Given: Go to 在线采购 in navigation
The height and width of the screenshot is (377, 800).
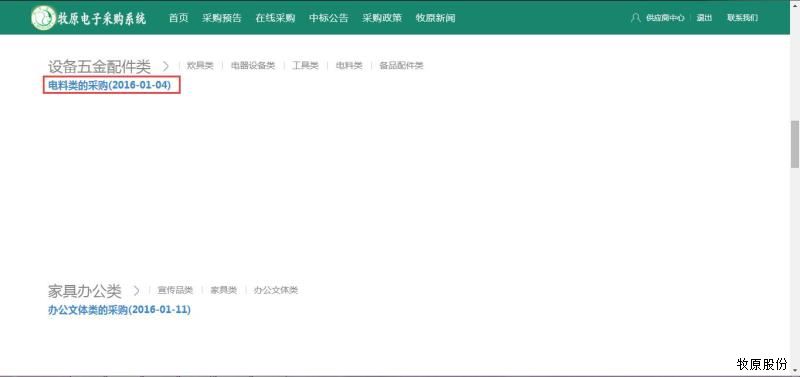Looking at the screenshot, I should (276, 18).
